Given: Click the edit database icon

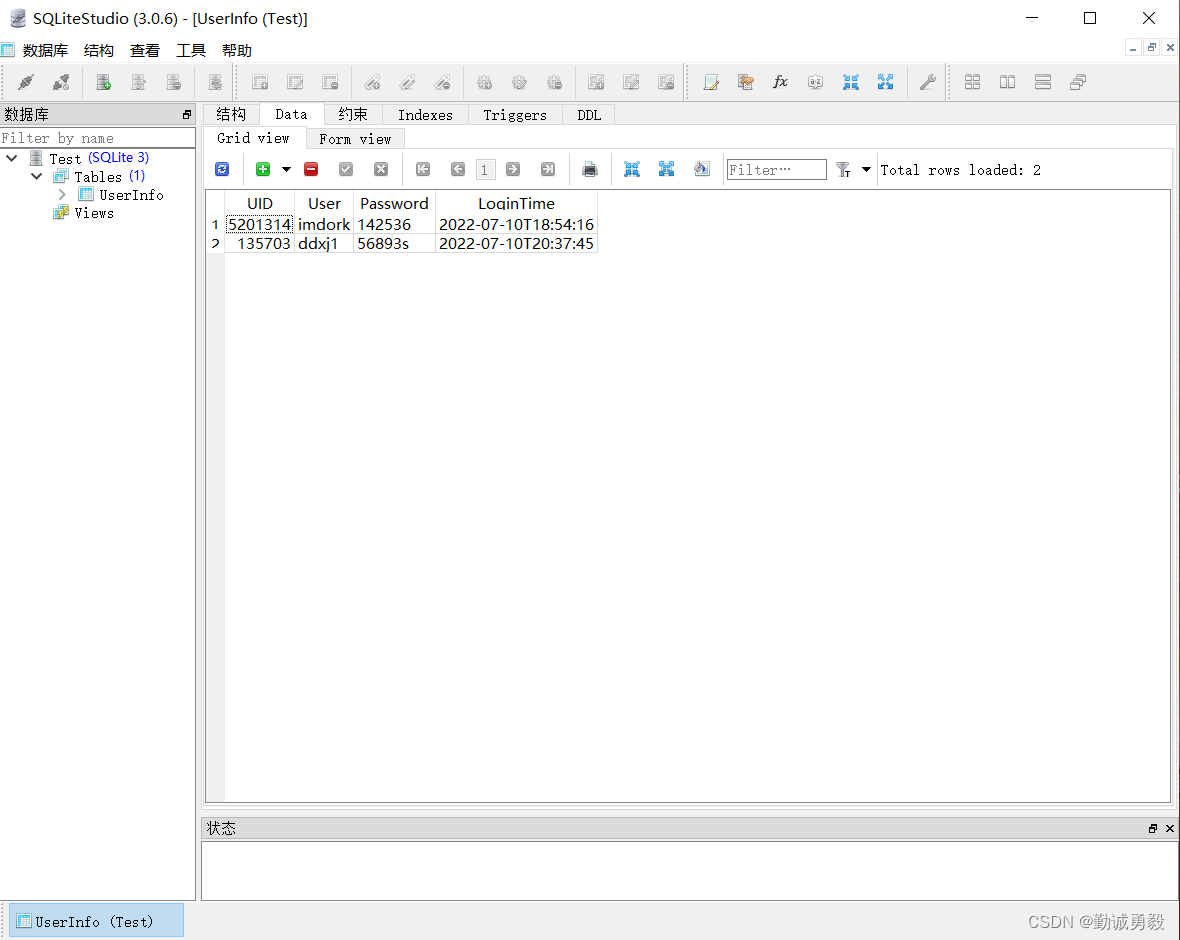Looking at the screenshot, I should pos(138,82).
